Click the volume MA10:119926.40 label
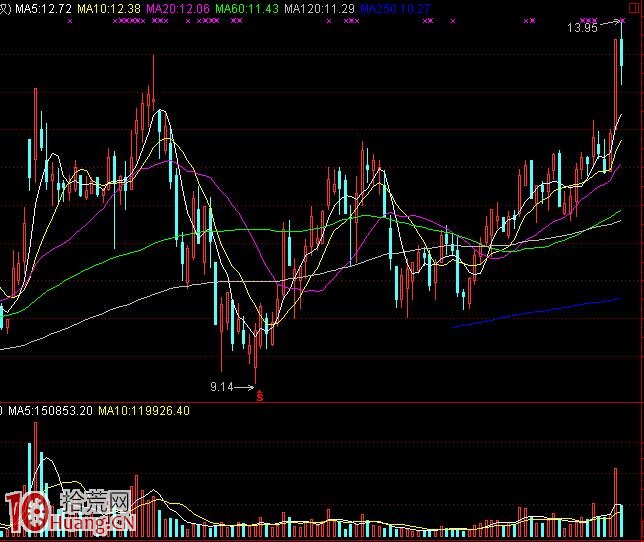The width and height of the screenshot is (644, 542). 144,411
